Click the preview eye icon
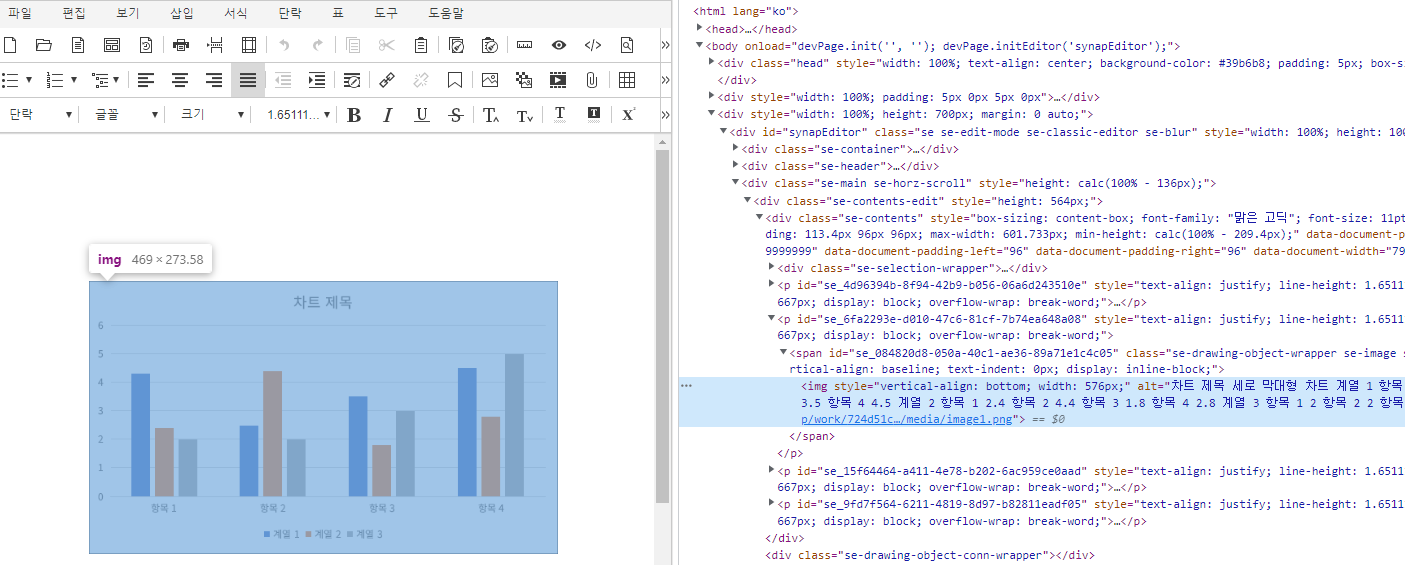This screenshot has width=1405, height=565. pos(559,45)
